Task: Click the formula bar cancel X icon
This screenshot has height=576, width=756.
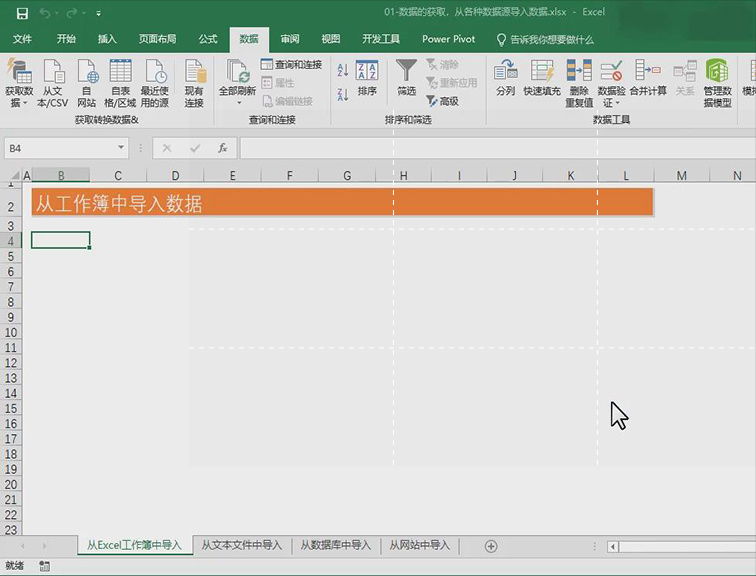Action: coord(167,148)
